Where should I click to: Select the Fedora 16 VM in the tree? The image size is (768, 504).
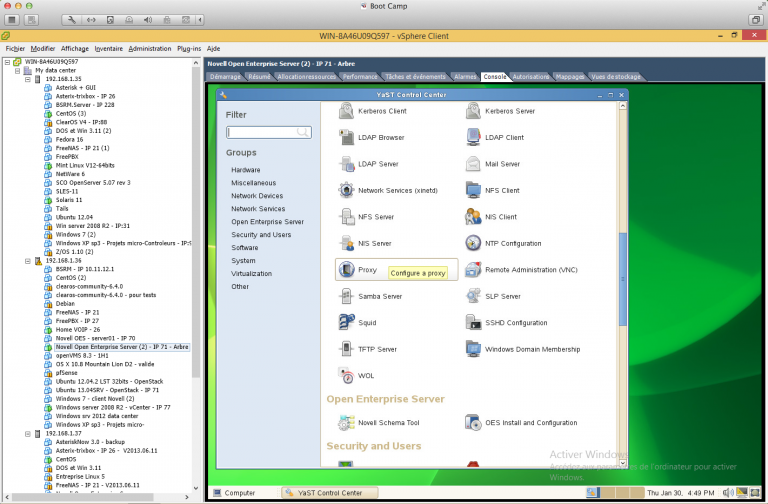tap(69, 140)
